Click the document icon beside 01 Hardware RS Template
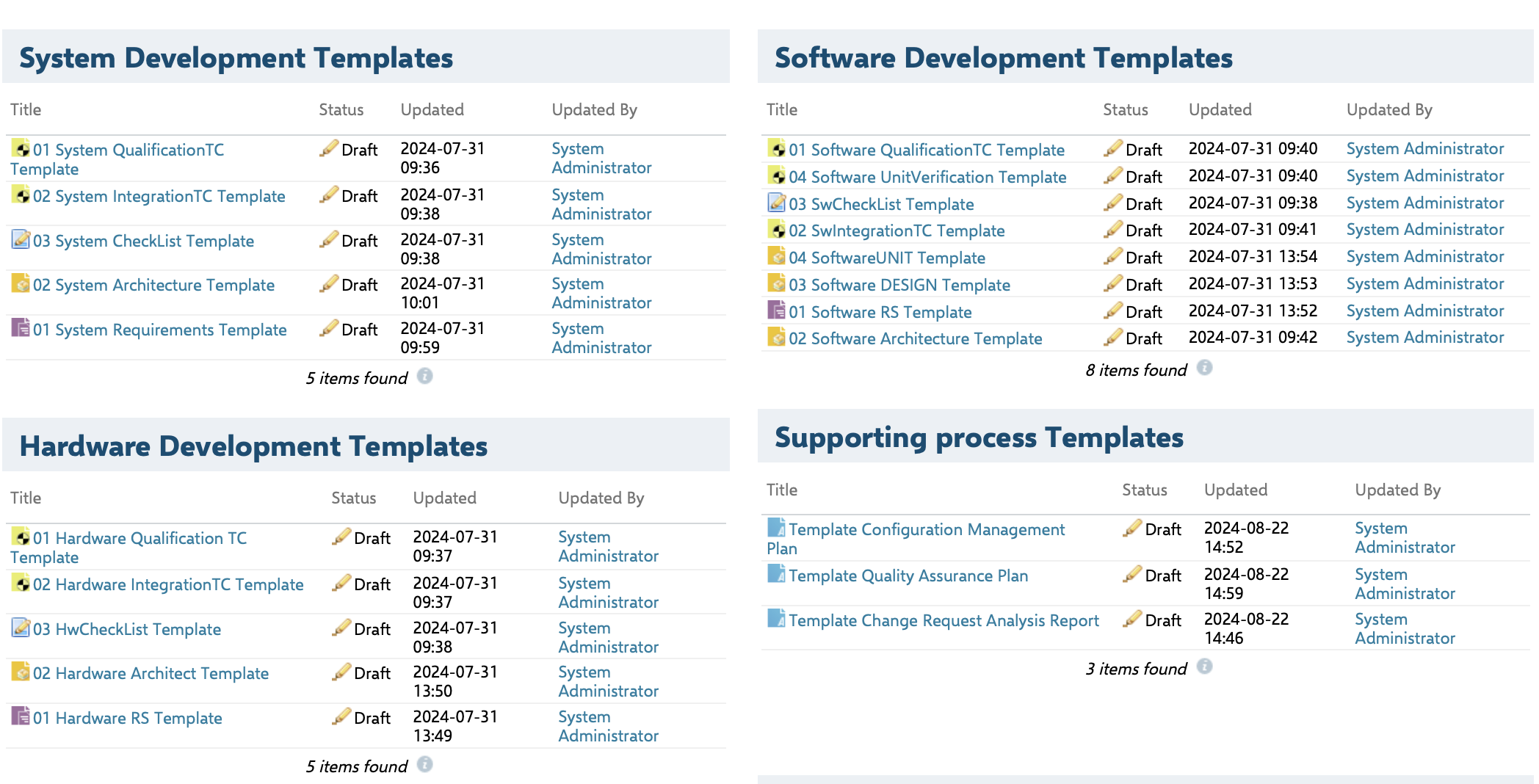Image resolution: width=1539 pixels, height=784 pixels. pos(21,716)
